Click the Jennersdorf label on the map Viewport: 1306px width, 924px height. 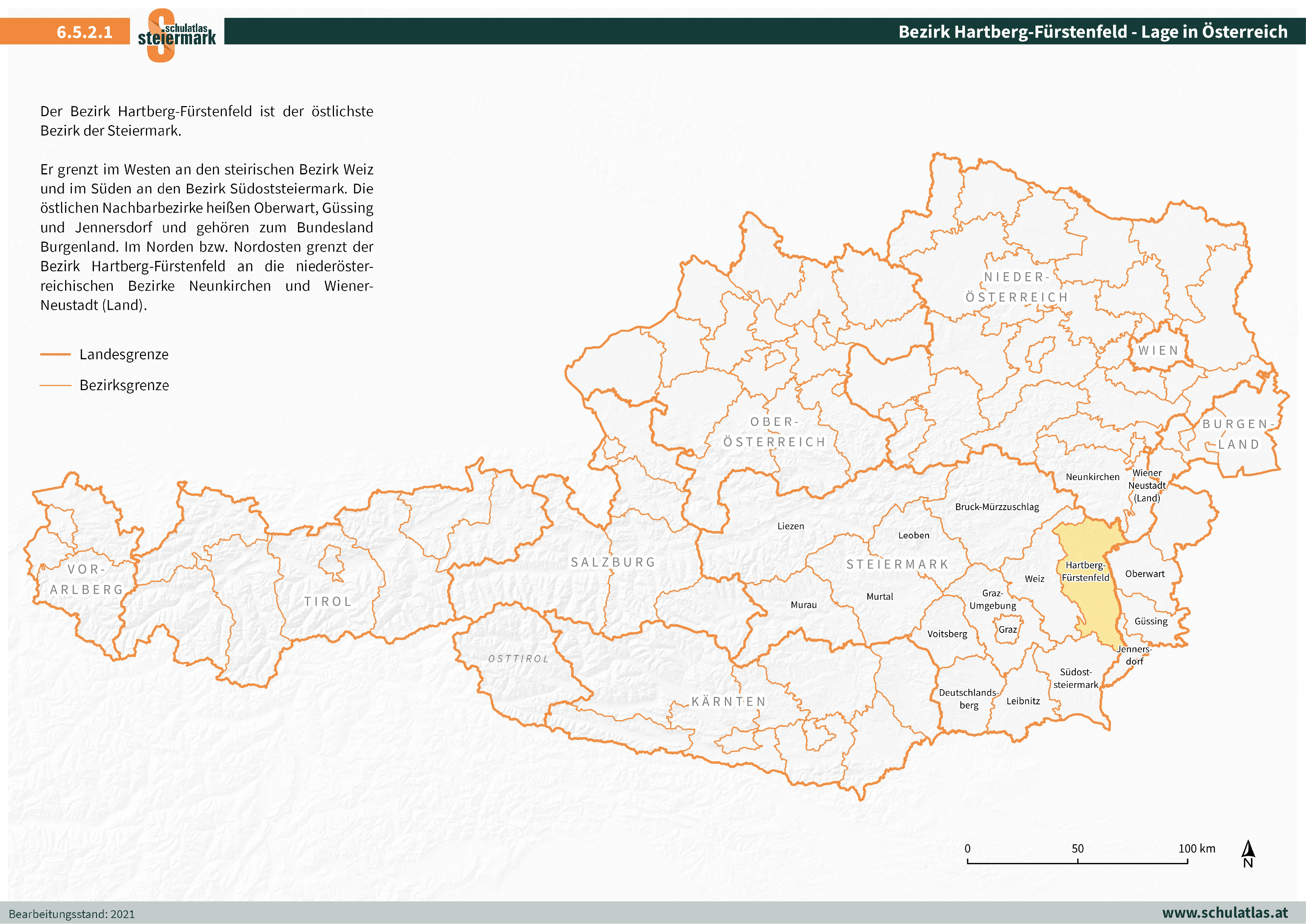[1134, 655]
